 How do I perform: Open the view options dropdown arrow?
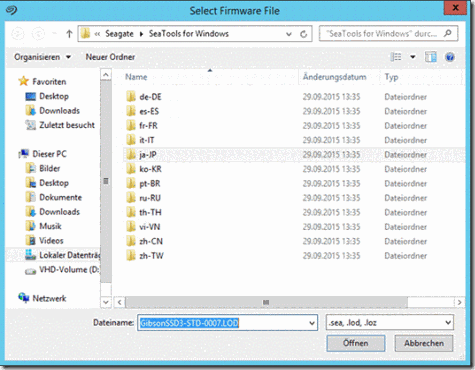click(x=413, y=57)
